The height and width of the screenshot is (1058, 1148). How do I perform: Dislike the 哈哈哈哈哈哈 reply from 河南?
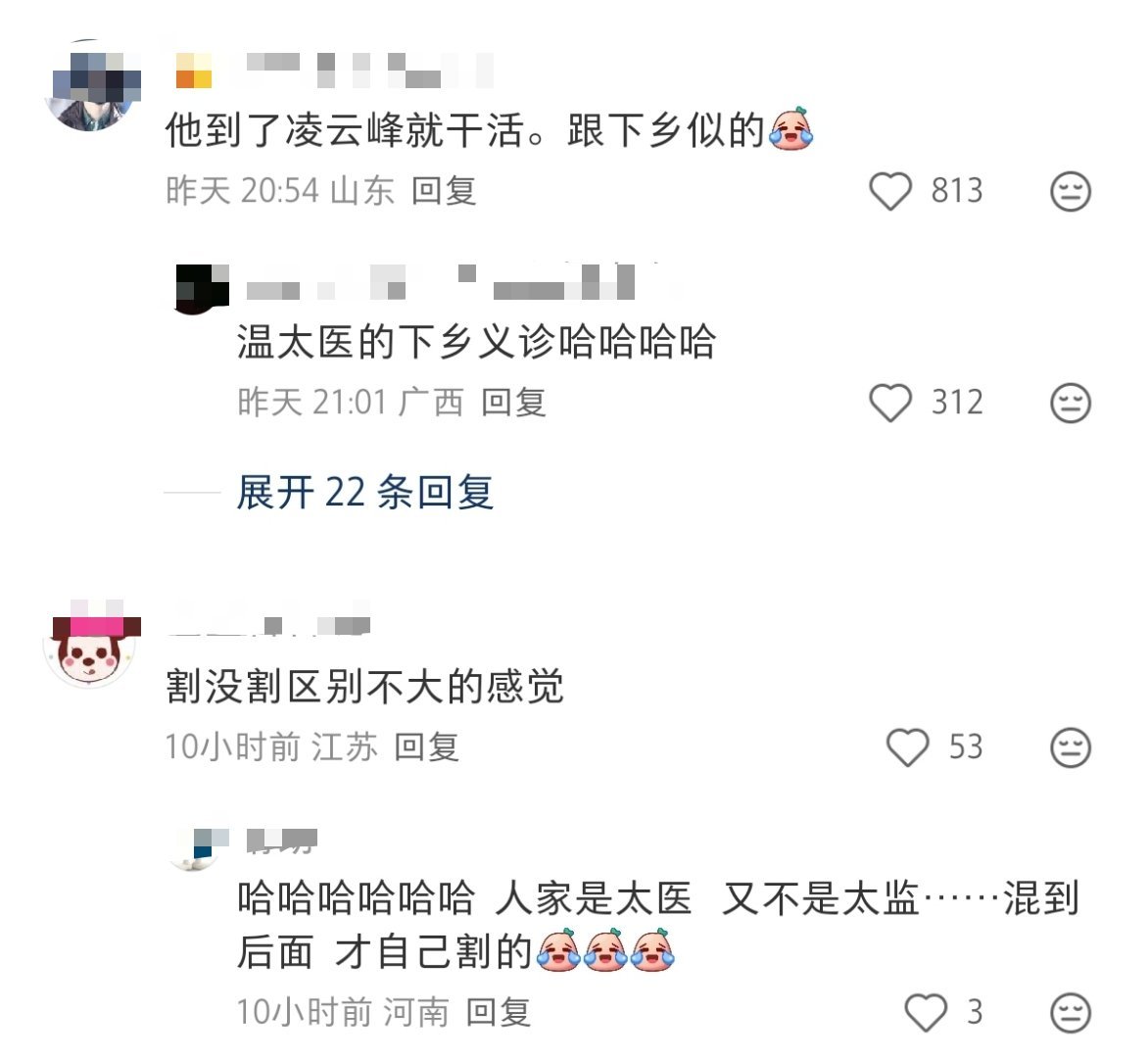[x=1071, y=1013]
